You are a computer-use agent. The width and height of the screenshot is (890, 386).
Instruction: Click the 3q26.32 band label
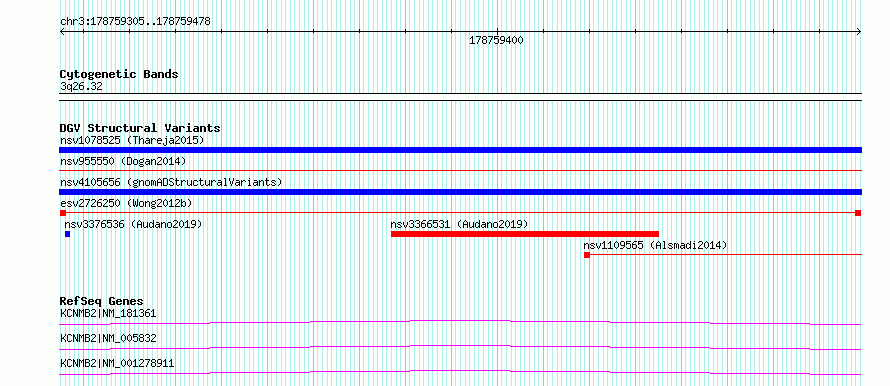(x=81, y=87)
